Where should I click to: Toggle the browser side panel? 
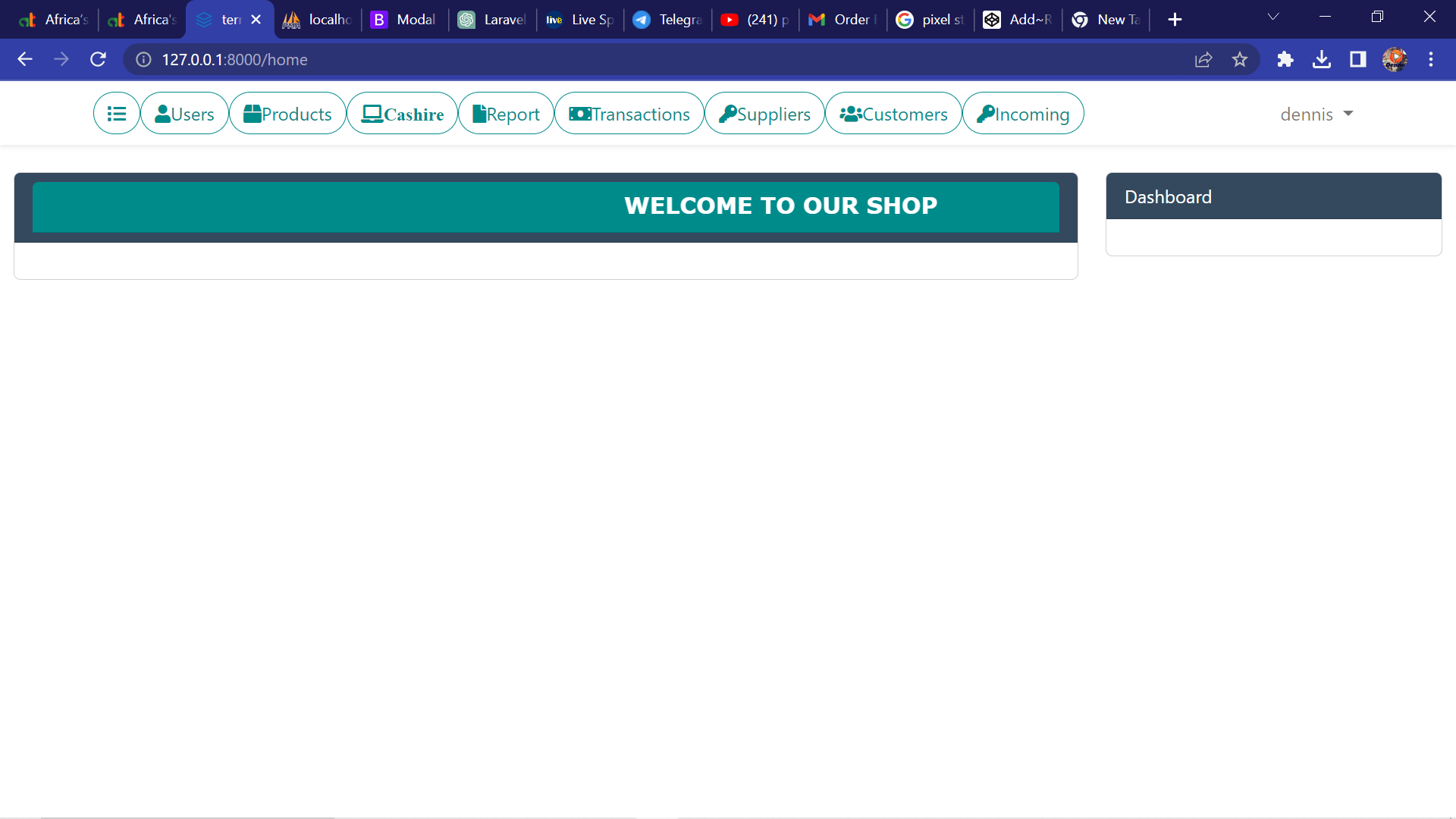tap(1358, 59)
